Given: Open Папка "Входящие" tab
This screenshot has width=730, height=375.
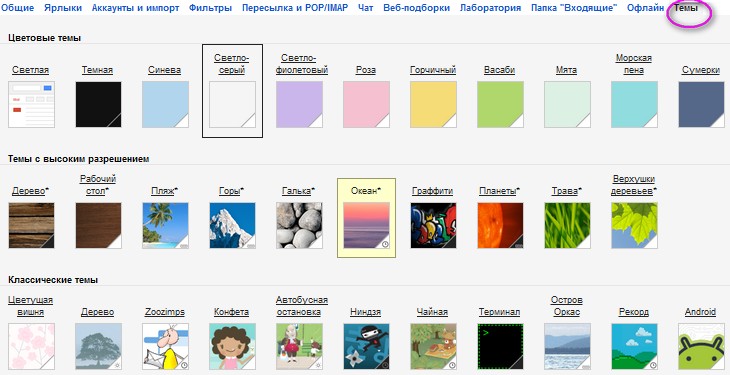Looking at the screenshot, I should point(574,8).
